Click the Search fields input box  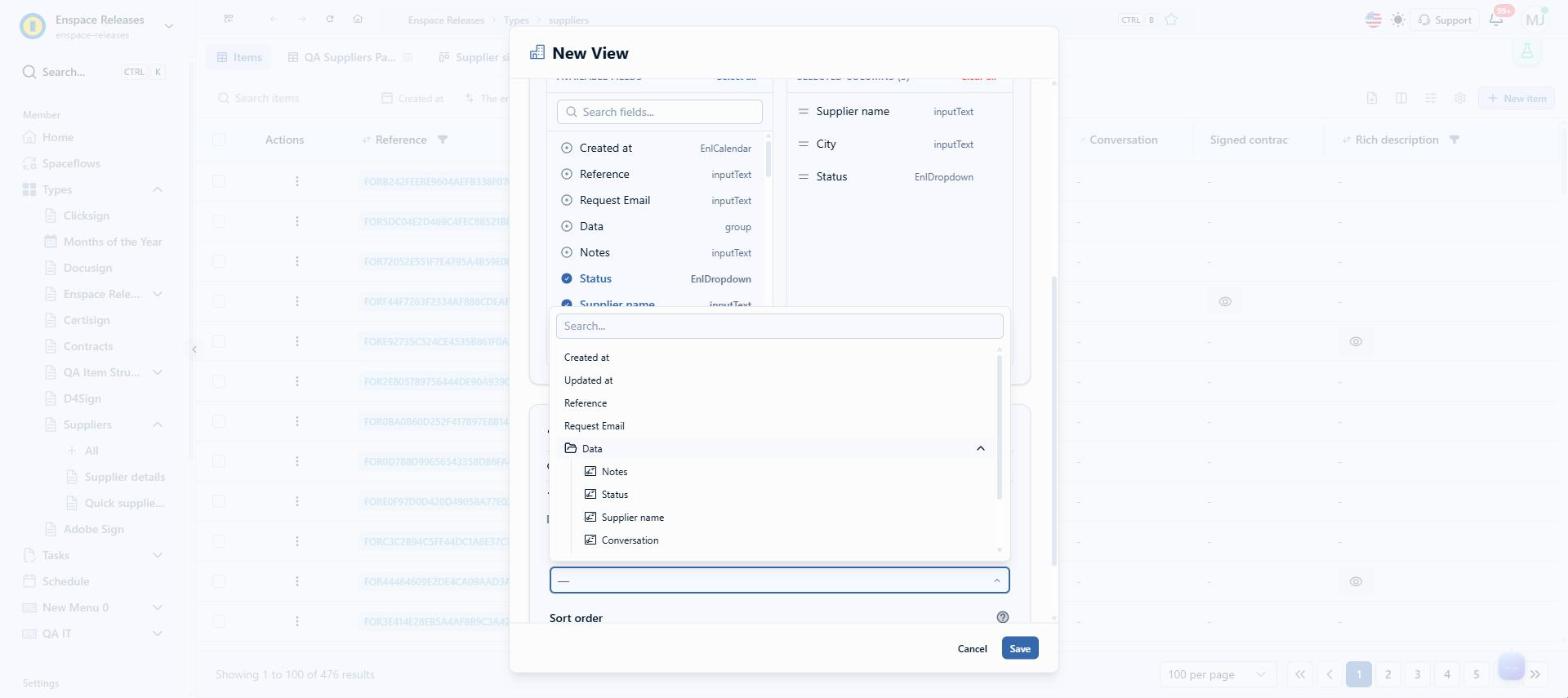click(x=659, y=112)
